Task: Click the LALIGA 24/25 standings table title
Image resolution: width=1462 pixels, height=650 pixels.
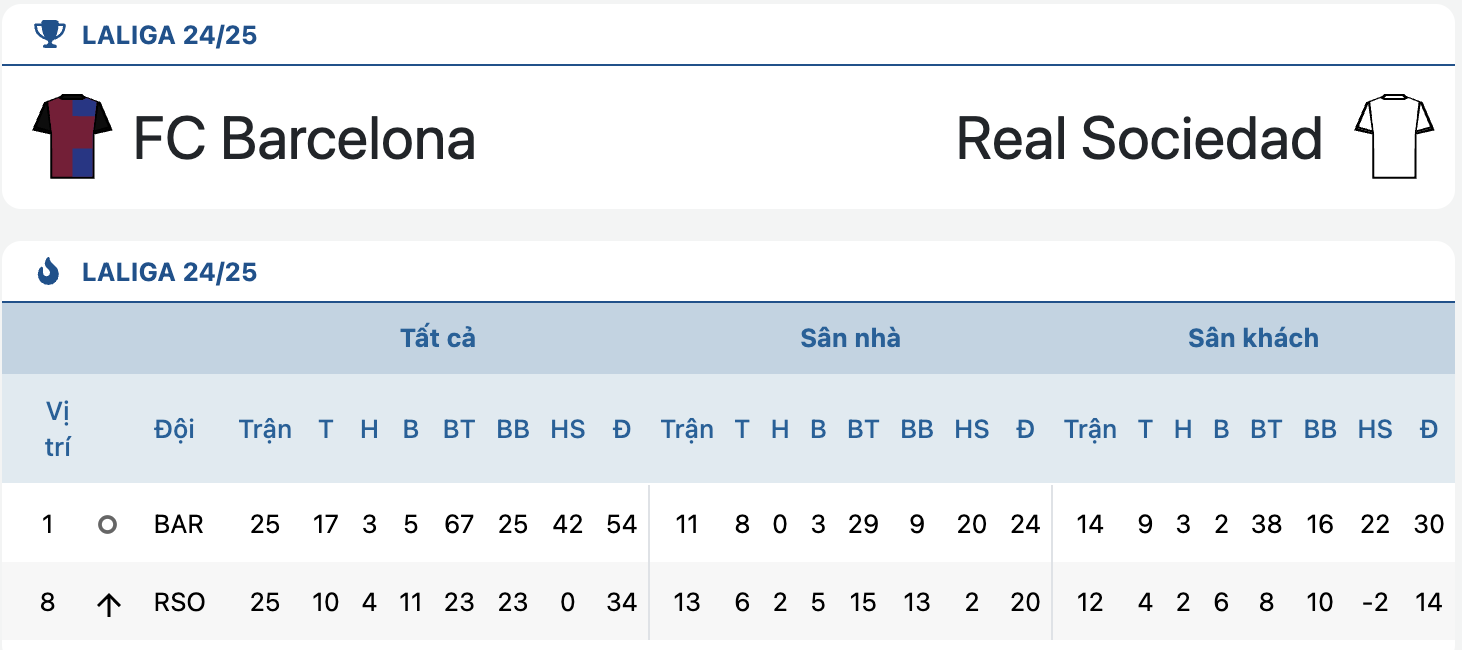Action: coord(170,271)
